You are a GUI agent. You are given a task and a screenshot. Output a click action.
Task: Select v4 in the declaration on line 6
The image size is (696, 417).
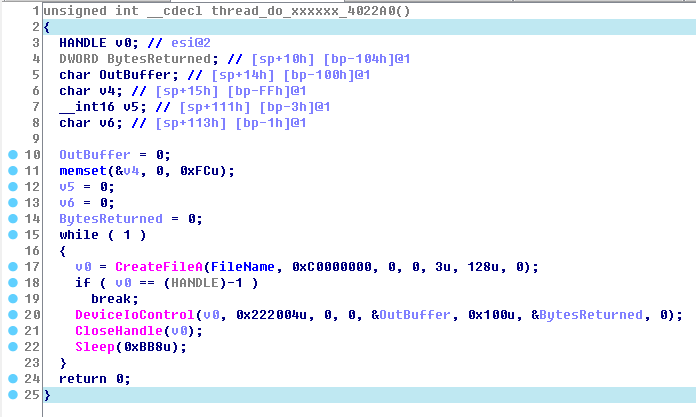107,91
